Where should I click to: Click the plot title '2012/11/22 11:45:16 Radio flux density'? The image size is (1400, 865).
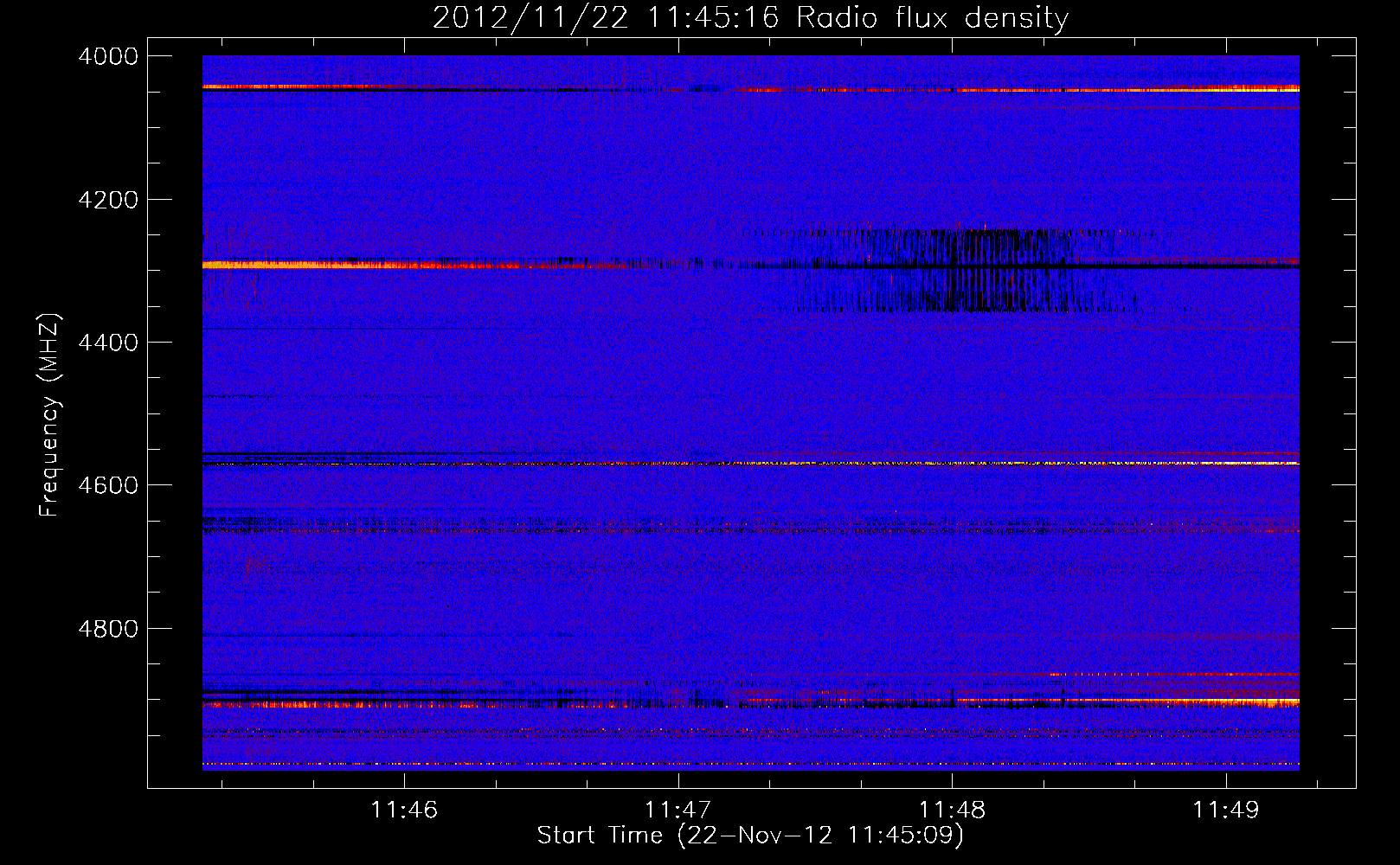coord(750,17)
